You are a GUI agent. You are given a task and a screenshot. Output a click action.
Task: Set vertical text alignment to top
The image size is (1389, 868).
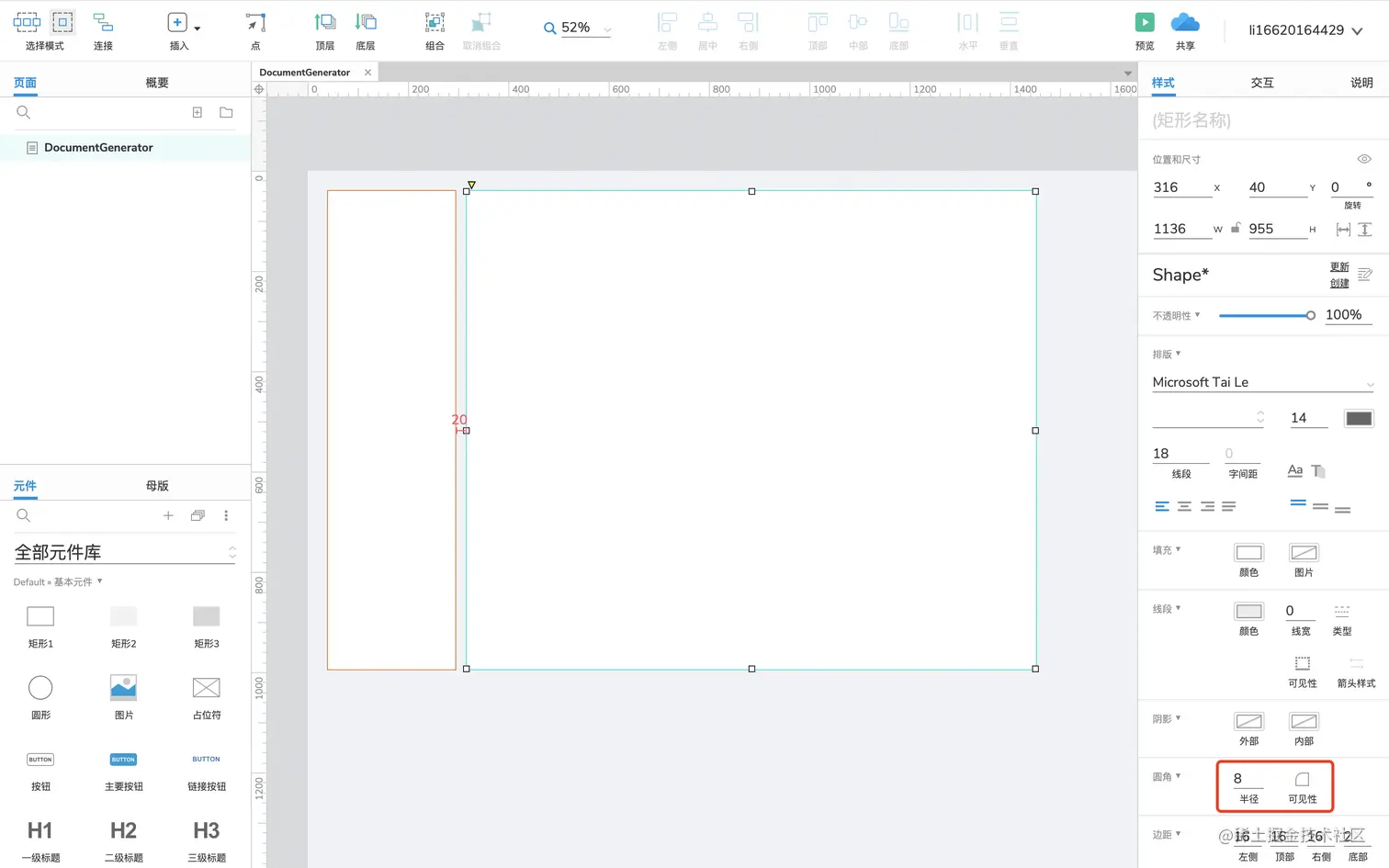click(x=1298, y=503)
